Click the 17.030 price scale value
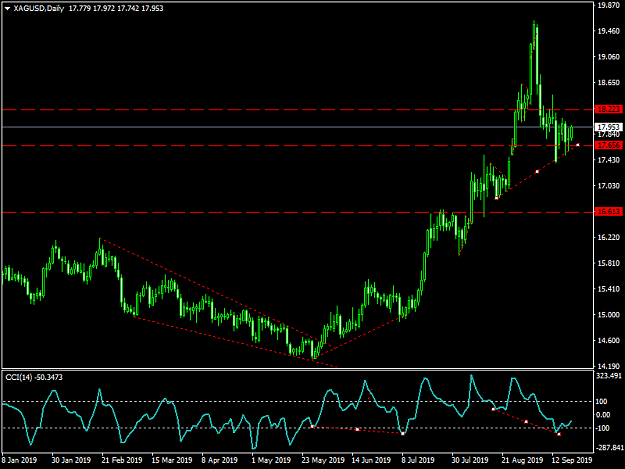 (609, 186)
